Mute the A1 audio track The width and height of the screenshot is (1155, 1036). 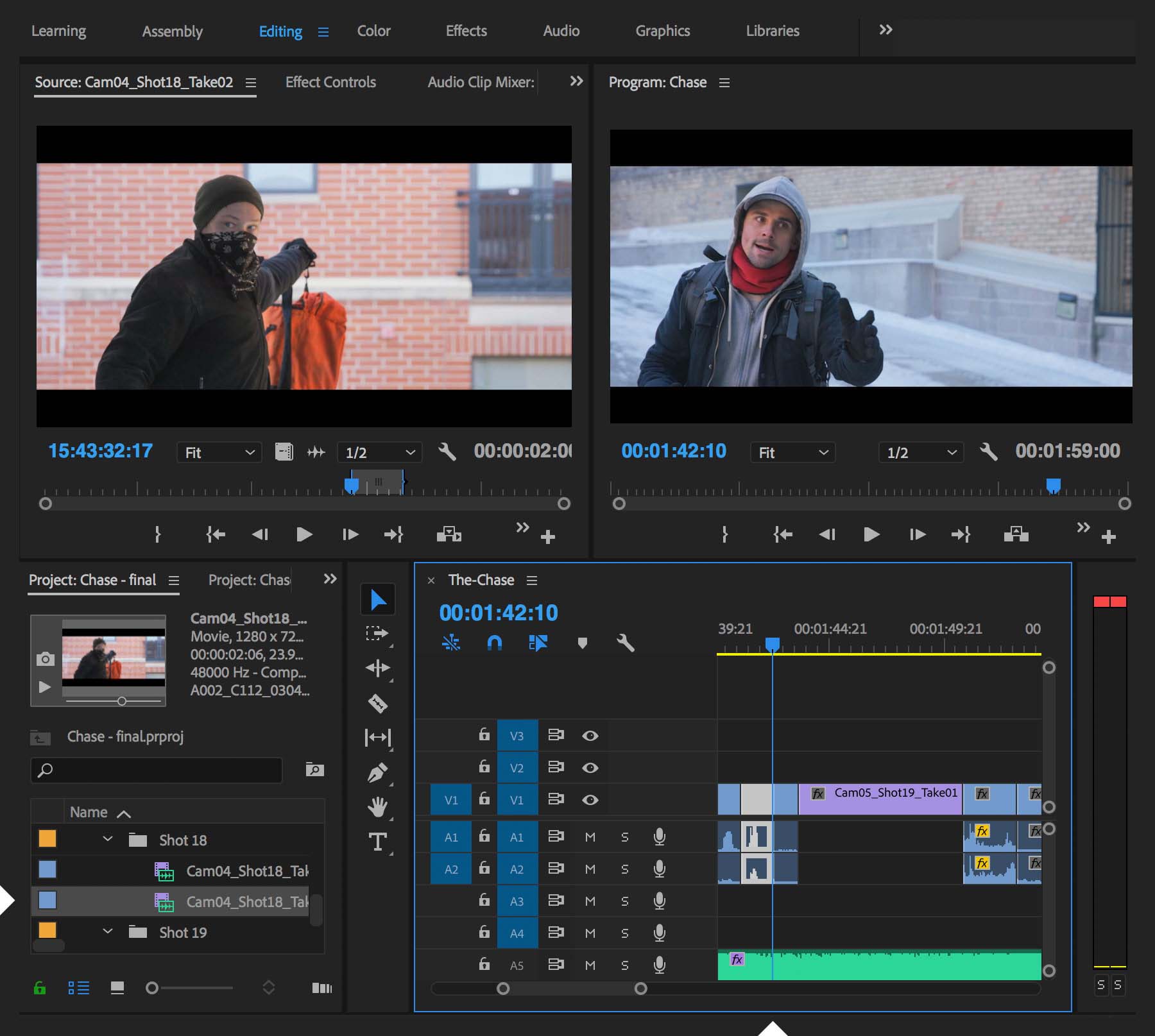pos(590,837)
